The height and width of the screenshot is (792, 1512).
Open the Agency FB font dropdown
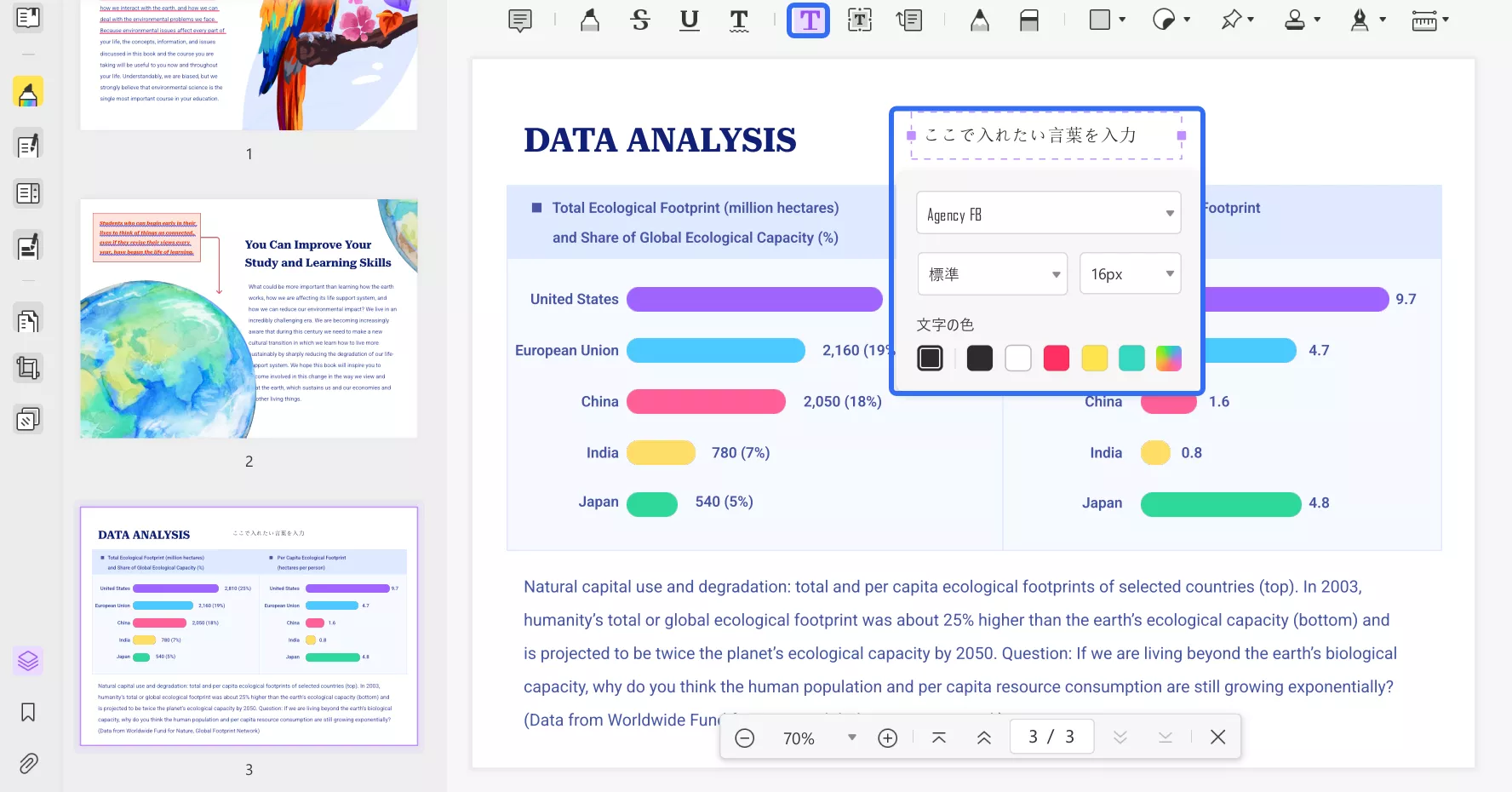[x=1048, y=213]
